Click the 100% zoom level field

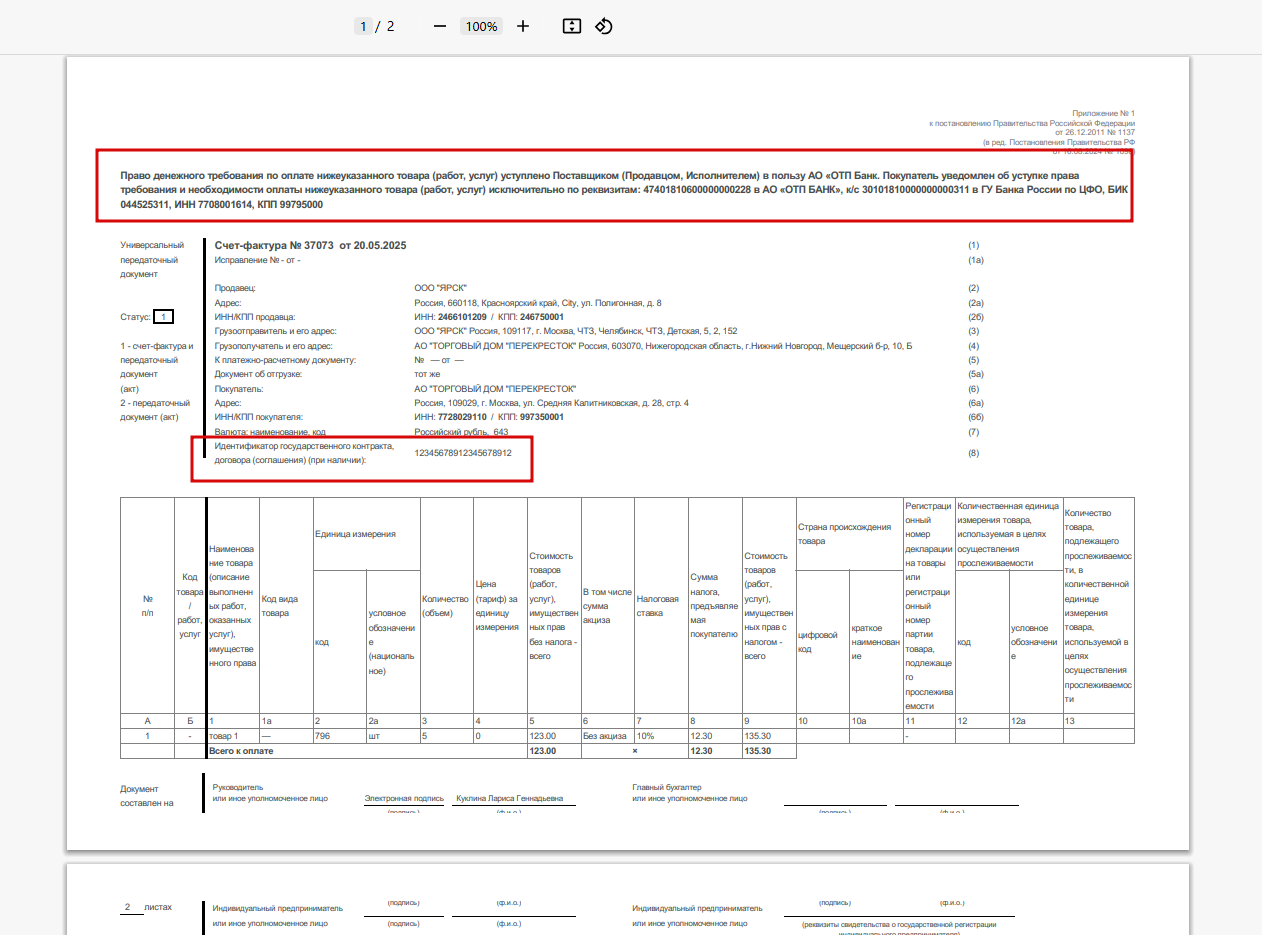(481, 26)
